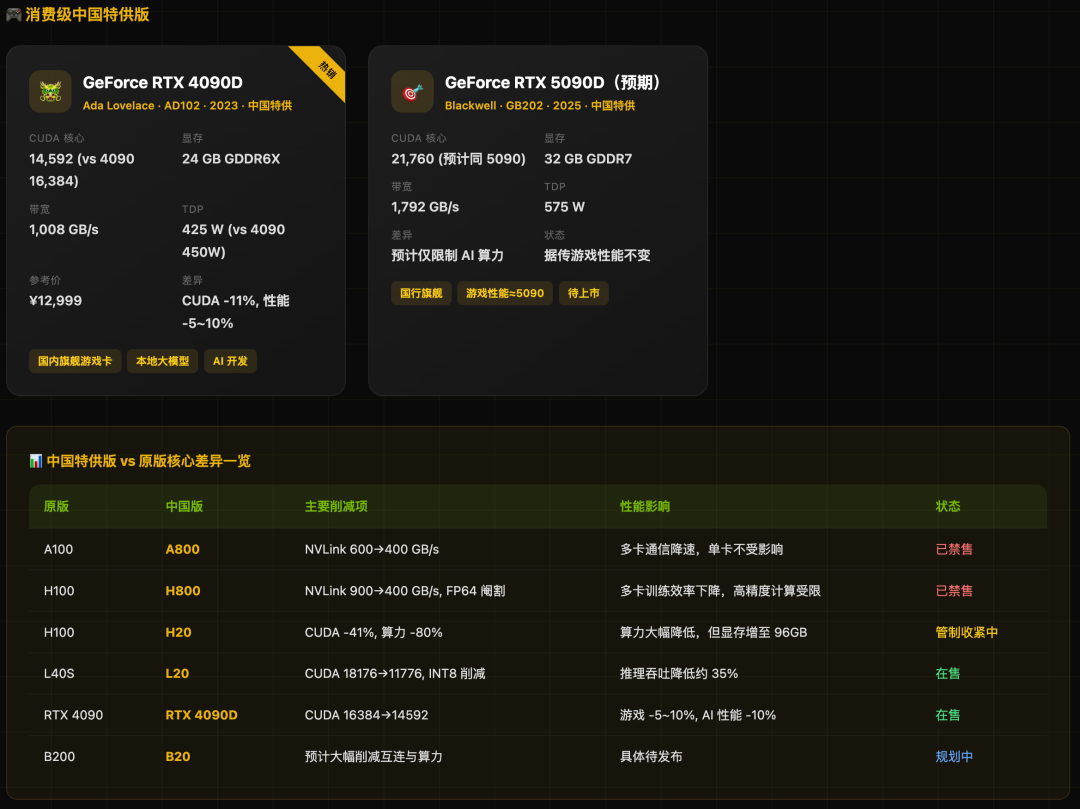This screenshot has width=1080, height=809.
Task: Click the 1,008 GB/s bandwidth value
Action: pyautogui.click(x=63, y=229)
